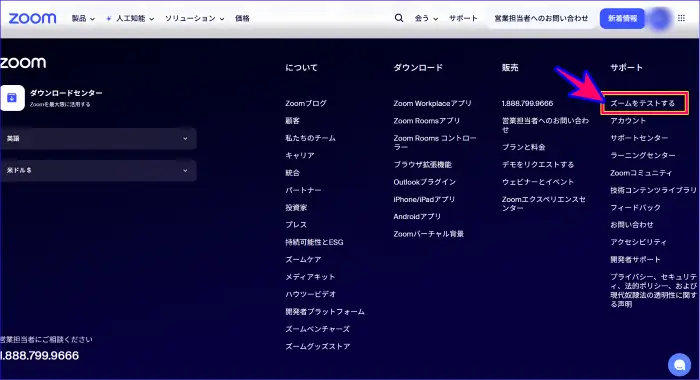Open the アカウント link
This screenshot has width=700, height=380.
(x=628, y=121)
